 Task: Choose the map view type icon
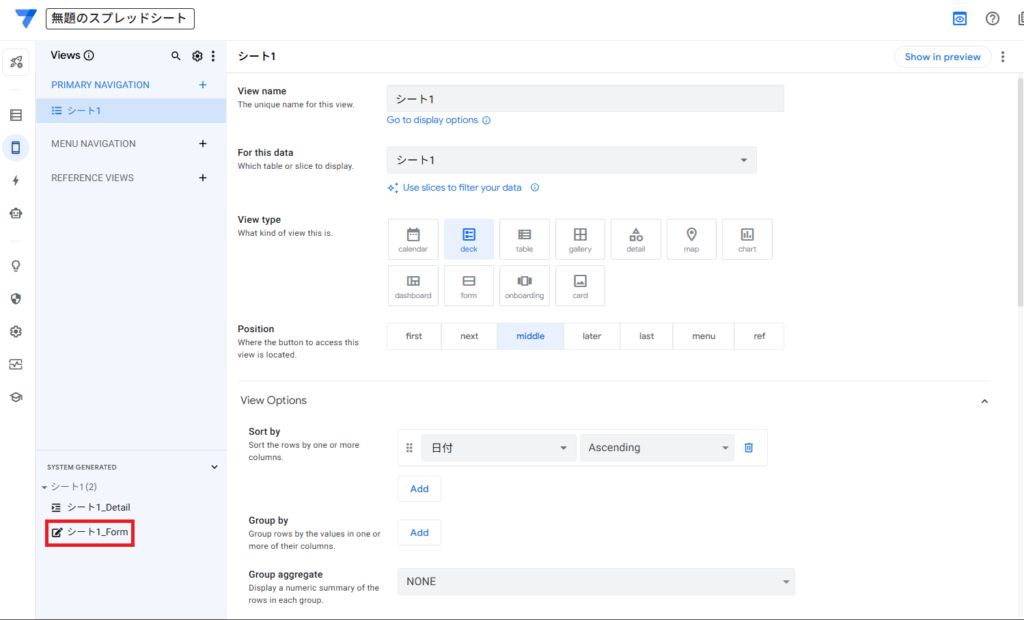(691, 239)
